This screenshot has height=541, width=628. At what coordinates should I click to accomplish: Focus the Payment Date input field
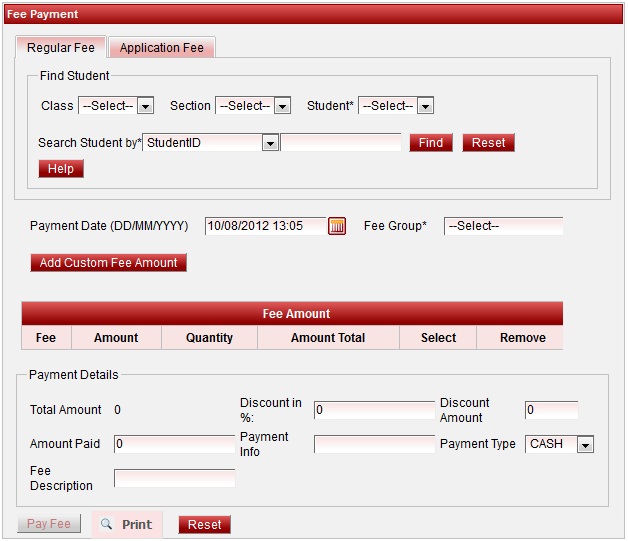266,226
